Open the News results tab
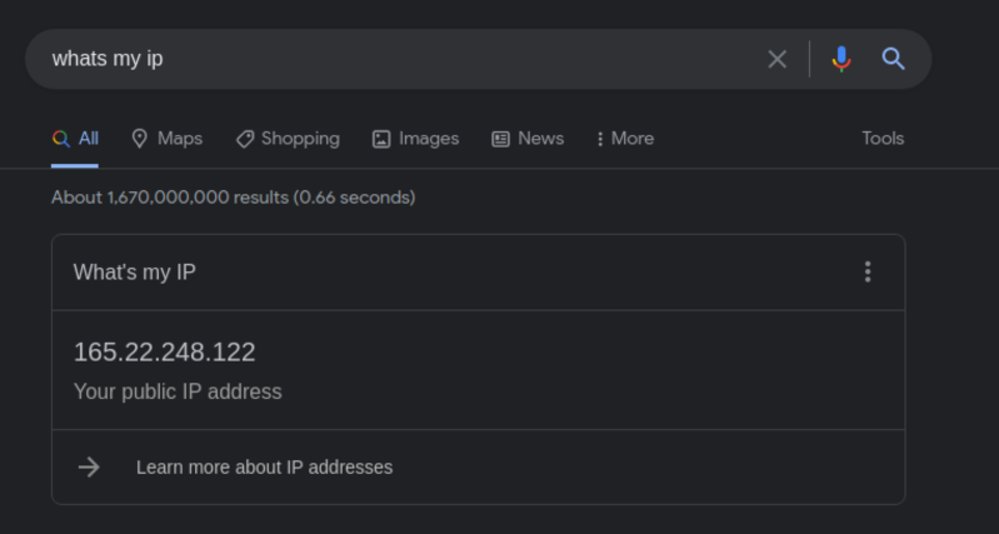 [528, 138]
